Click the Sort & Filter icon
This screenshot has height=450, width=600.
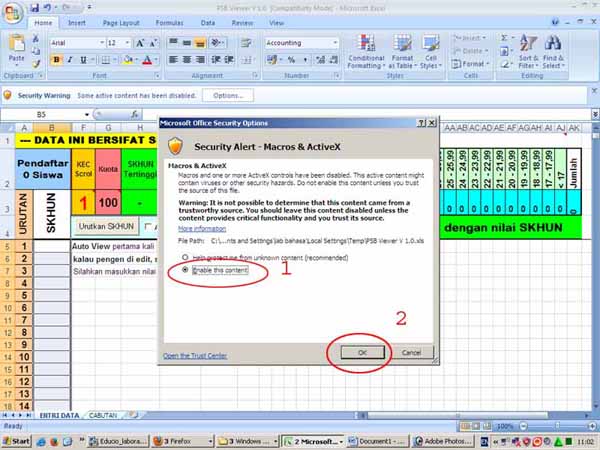[528, 52]
